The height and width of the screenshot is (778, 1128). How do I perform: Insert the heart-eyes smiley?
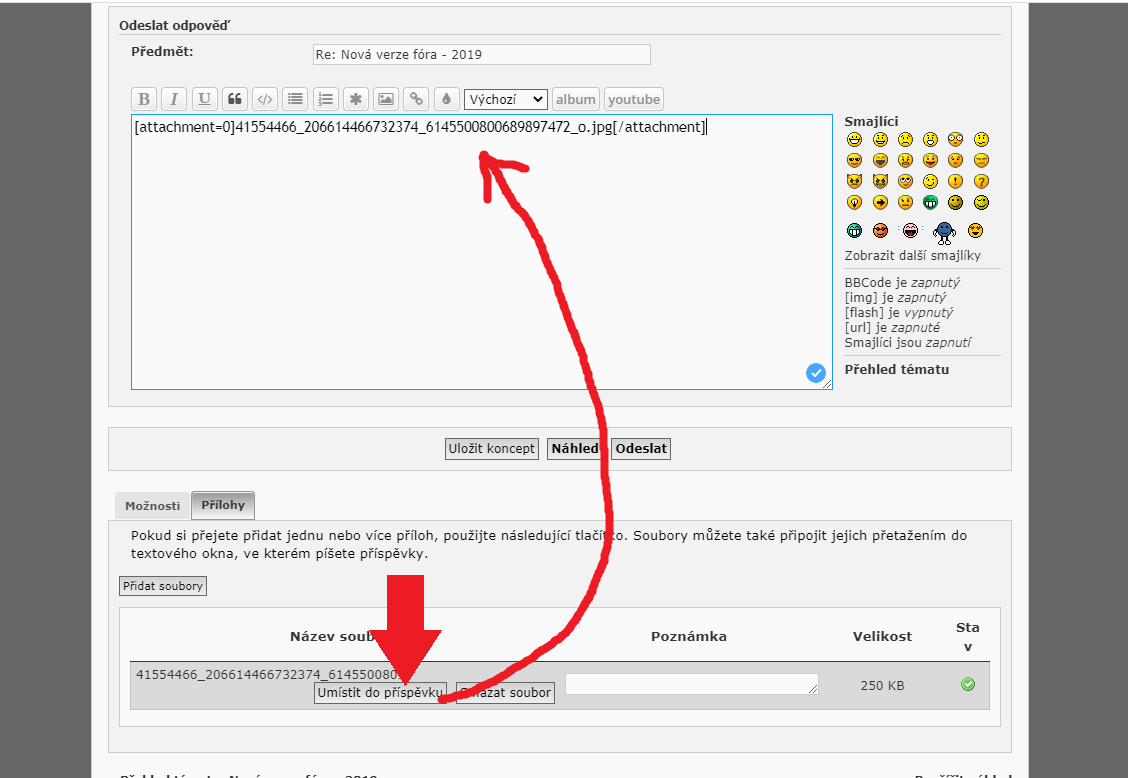(x=975, y=231)
